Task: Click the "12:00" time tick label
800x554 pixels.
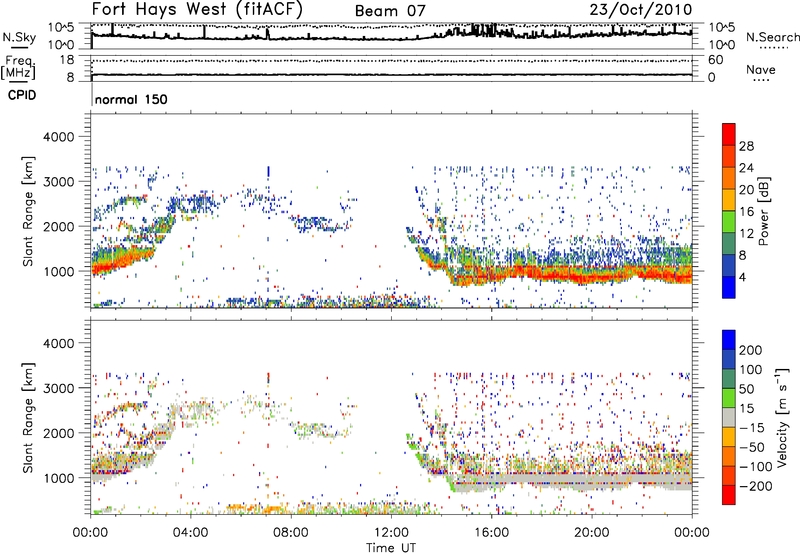Action: (391, 533)
